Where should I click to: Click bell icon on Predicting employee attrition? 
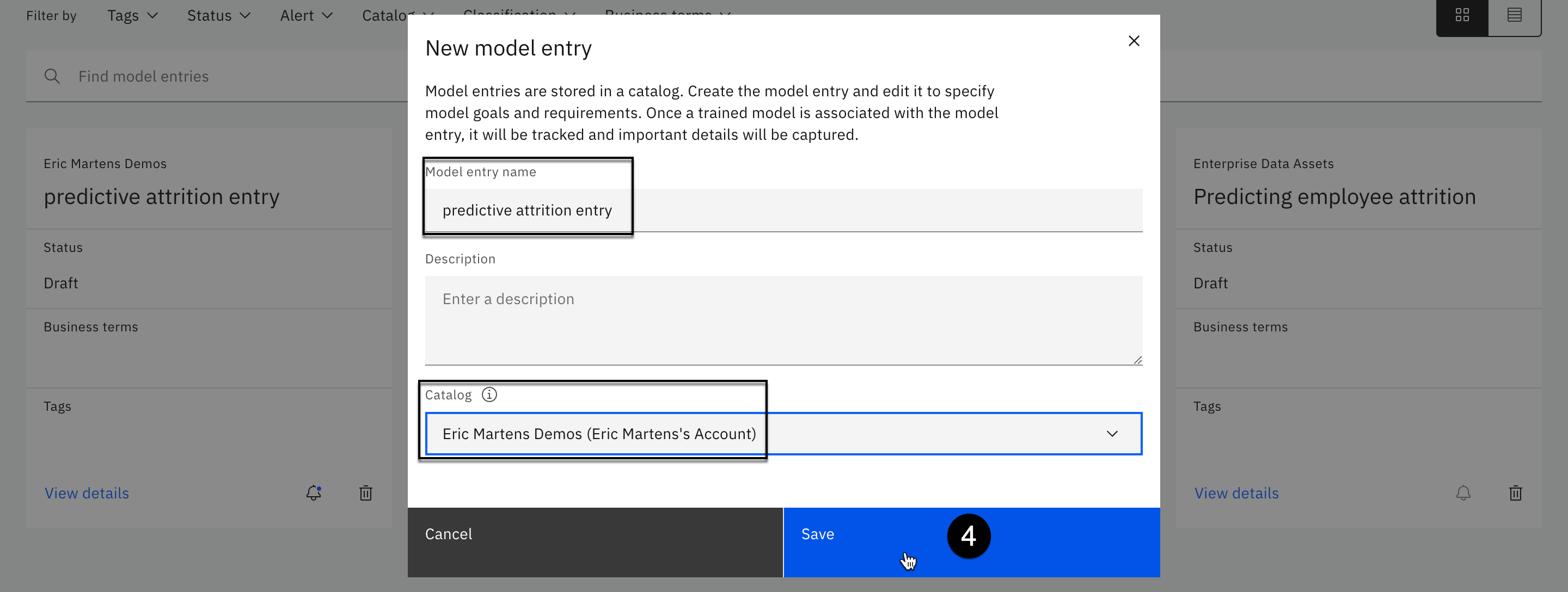tap(1463, 493)
